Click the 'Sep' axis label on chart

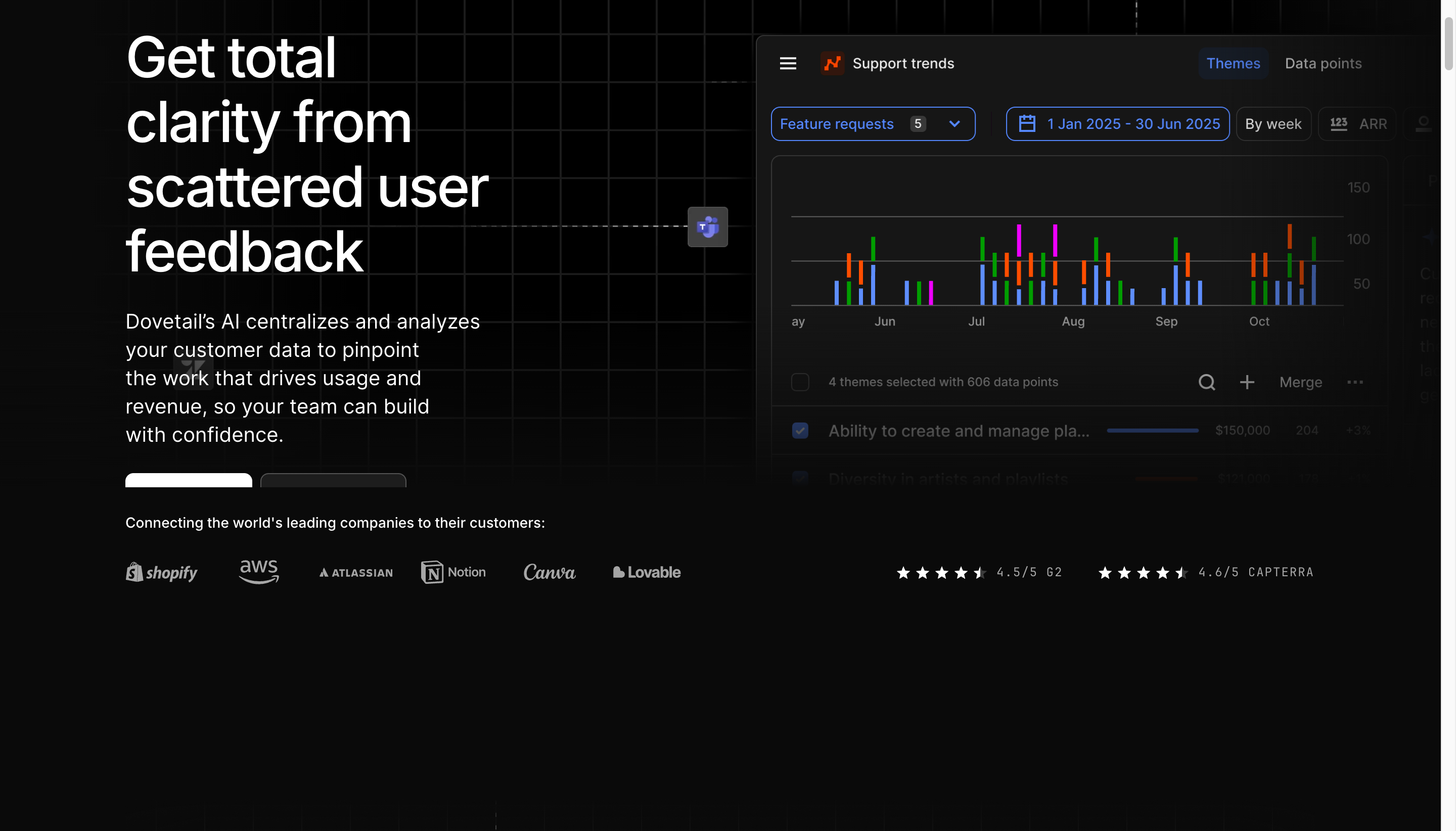click(x=1166, y=321)
